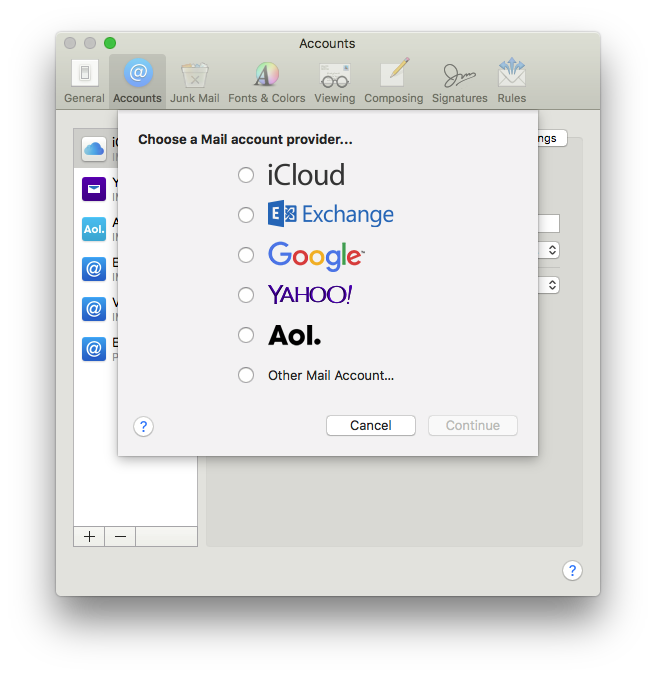Screen dimensions: 656x676
Task: Open help for the Accounts window
Action: pyautogui.click(x=572, y=570)
